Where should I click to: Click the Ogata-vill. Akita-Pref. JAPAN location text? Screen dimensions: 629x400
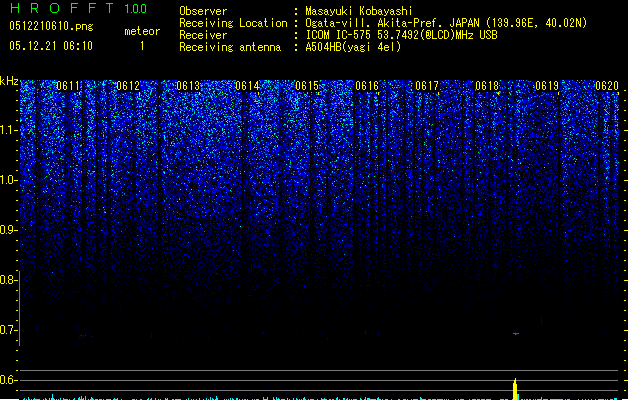click(x=446, y=23)
